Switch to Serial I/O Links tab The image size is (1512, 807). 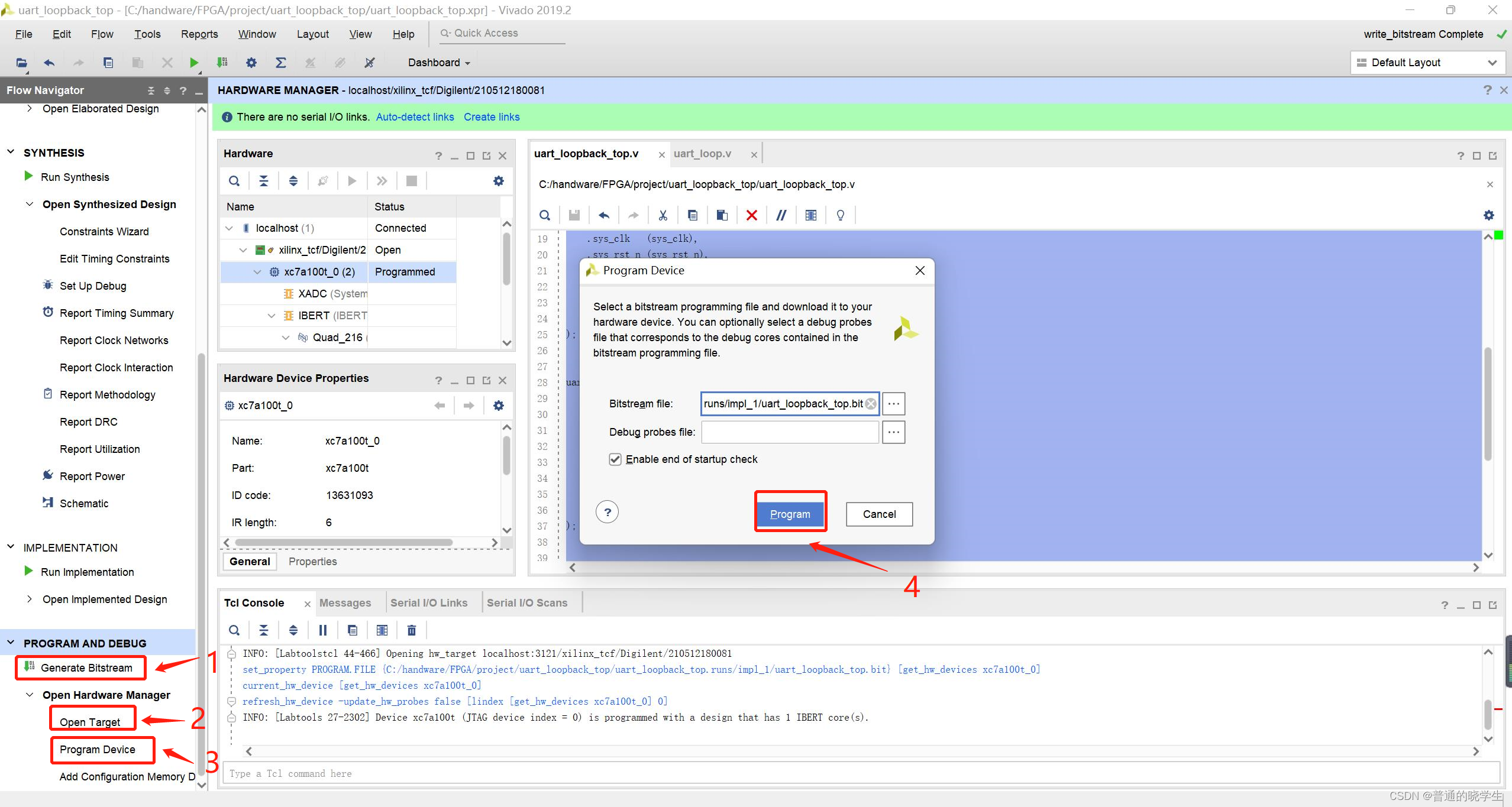(429, 603)
